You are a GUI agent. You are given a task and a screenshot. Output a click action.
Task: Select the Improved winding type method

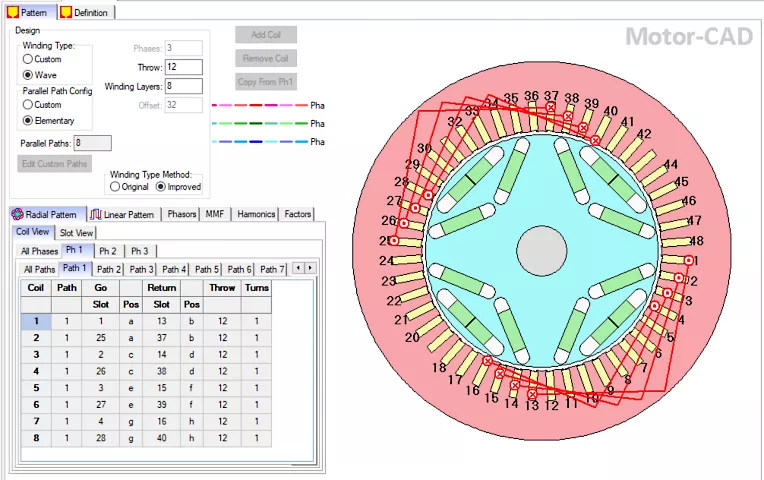161,186
